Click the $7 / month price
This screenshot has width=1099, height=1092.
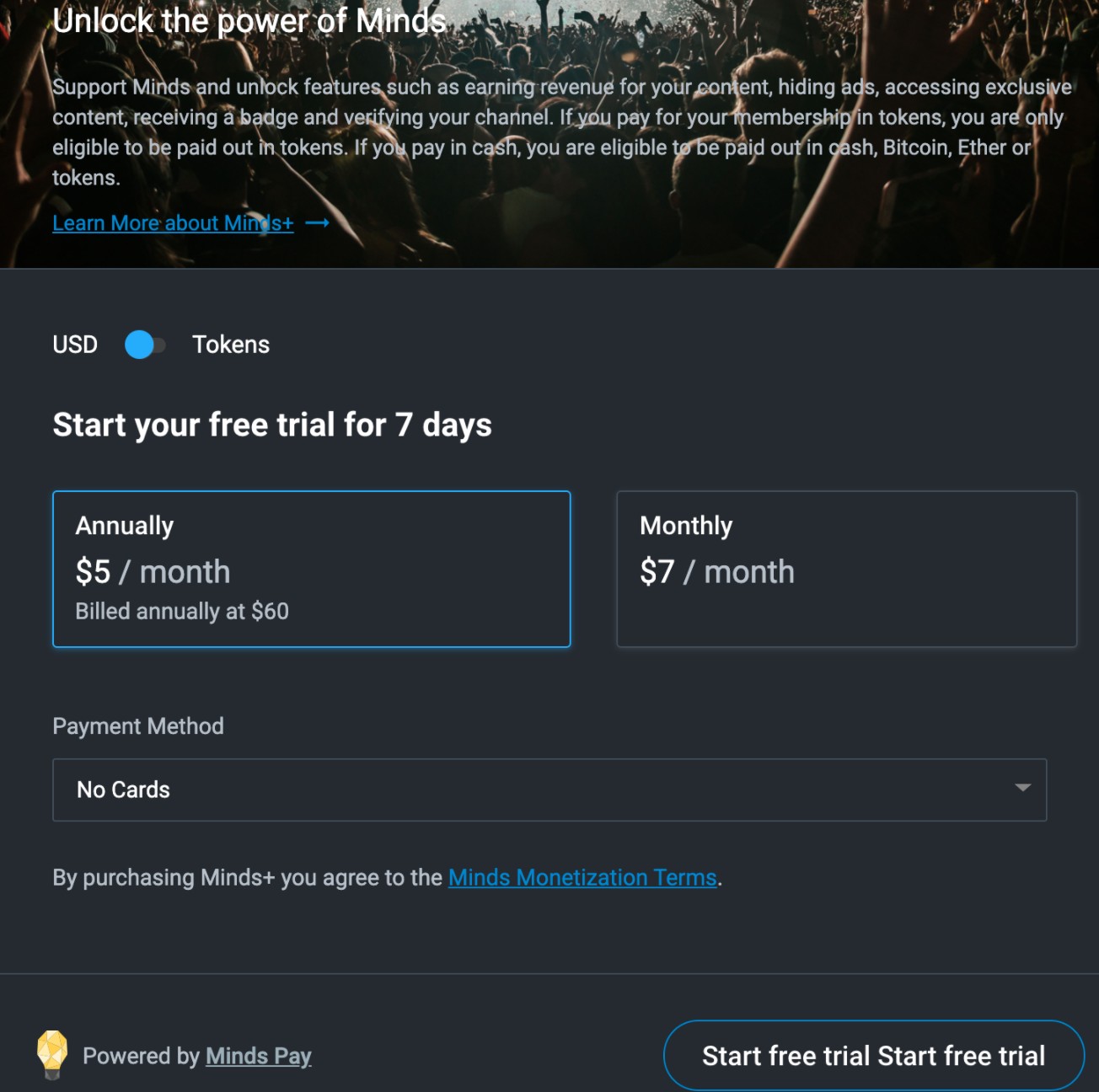[716, 572]
